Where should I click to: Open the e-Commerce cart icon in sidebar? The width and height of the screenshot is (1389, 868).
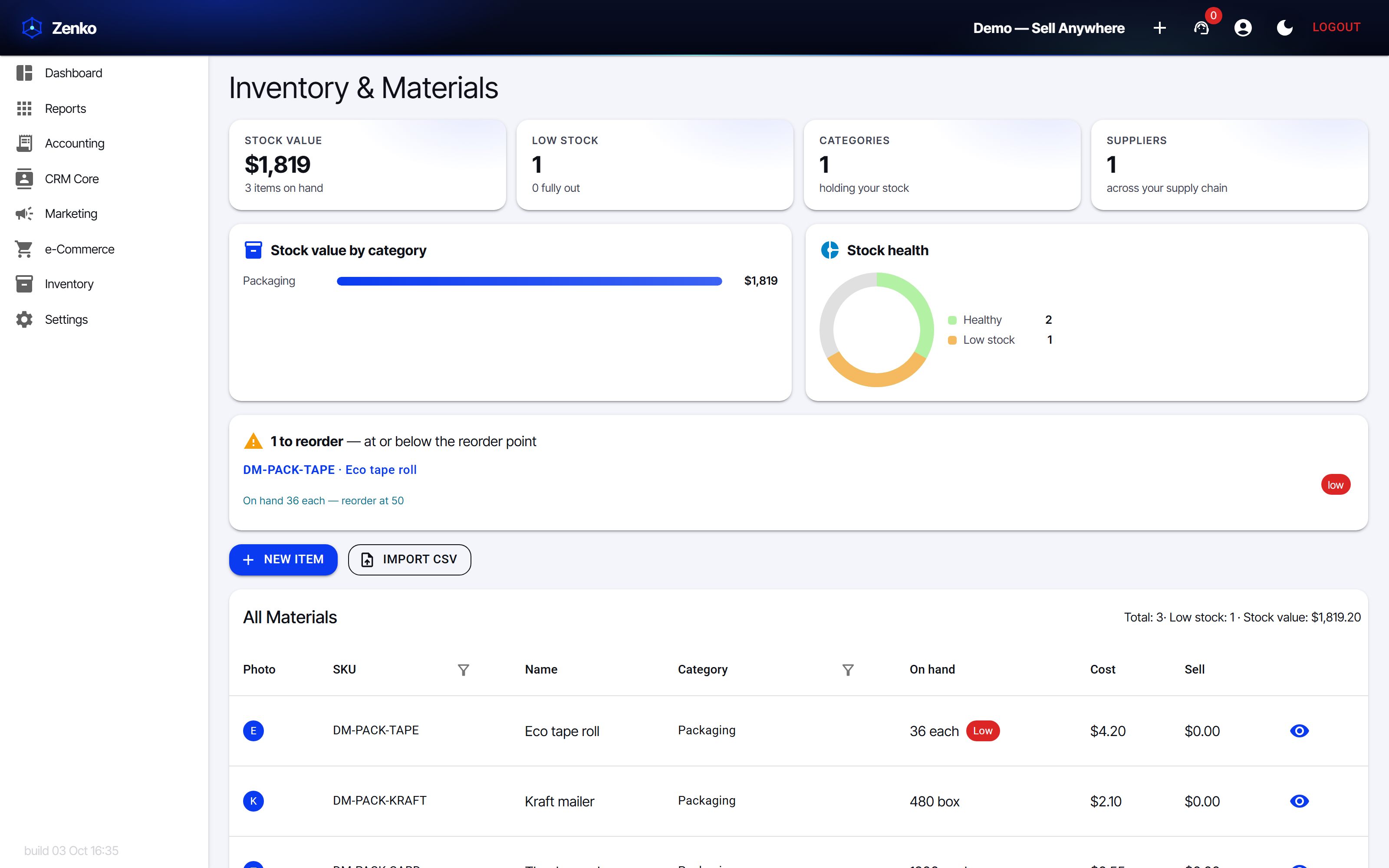coord(24,249)
